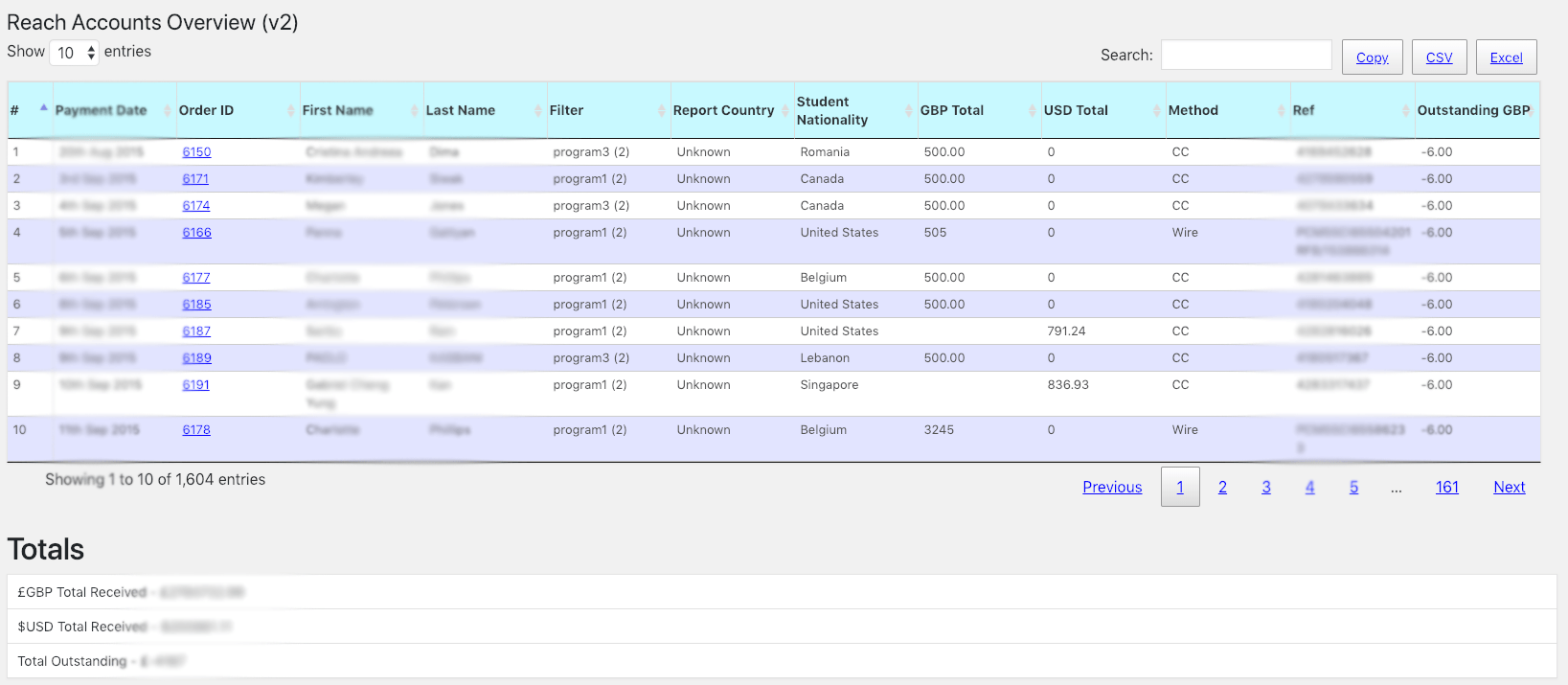Sort by Ref column header

tap(1352, 110)
